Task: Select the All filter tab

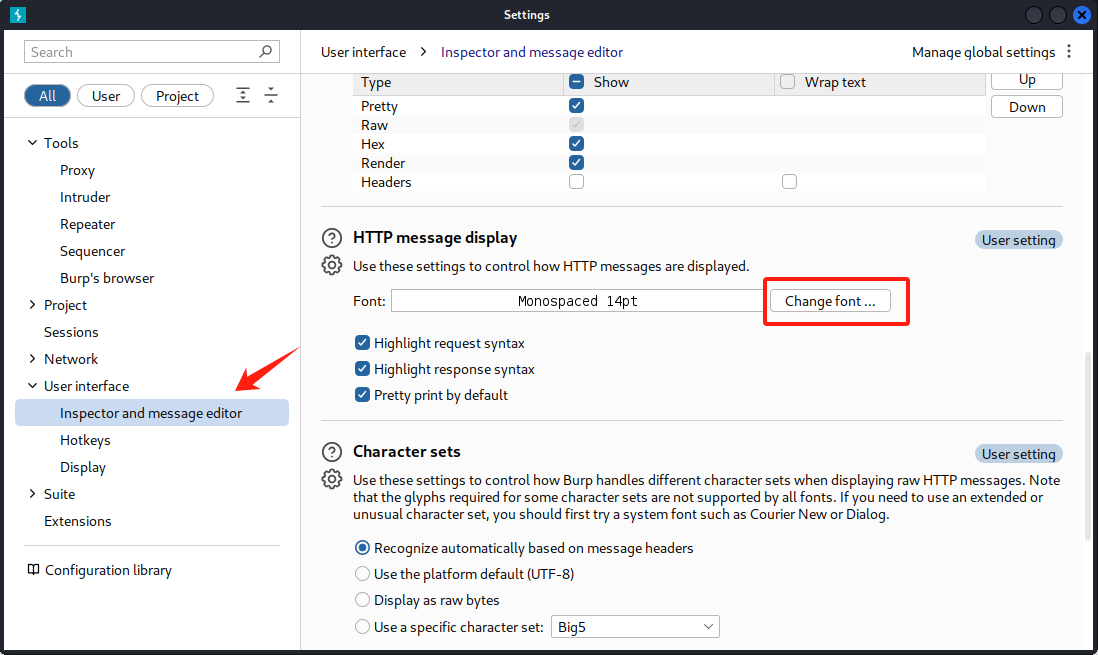Action: pos(48,96)
